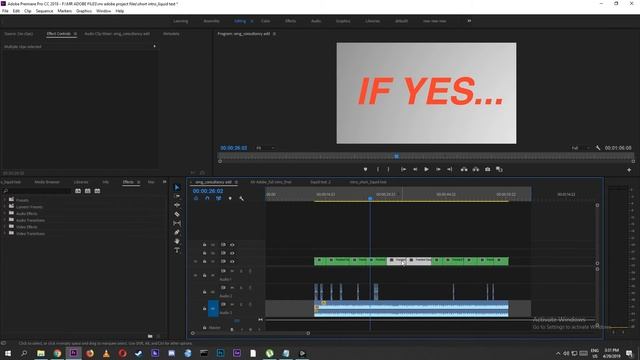The height and width of the screenshot is (360, 640).
Task: Select the Slip tool
Action: [x=177, y=223]
